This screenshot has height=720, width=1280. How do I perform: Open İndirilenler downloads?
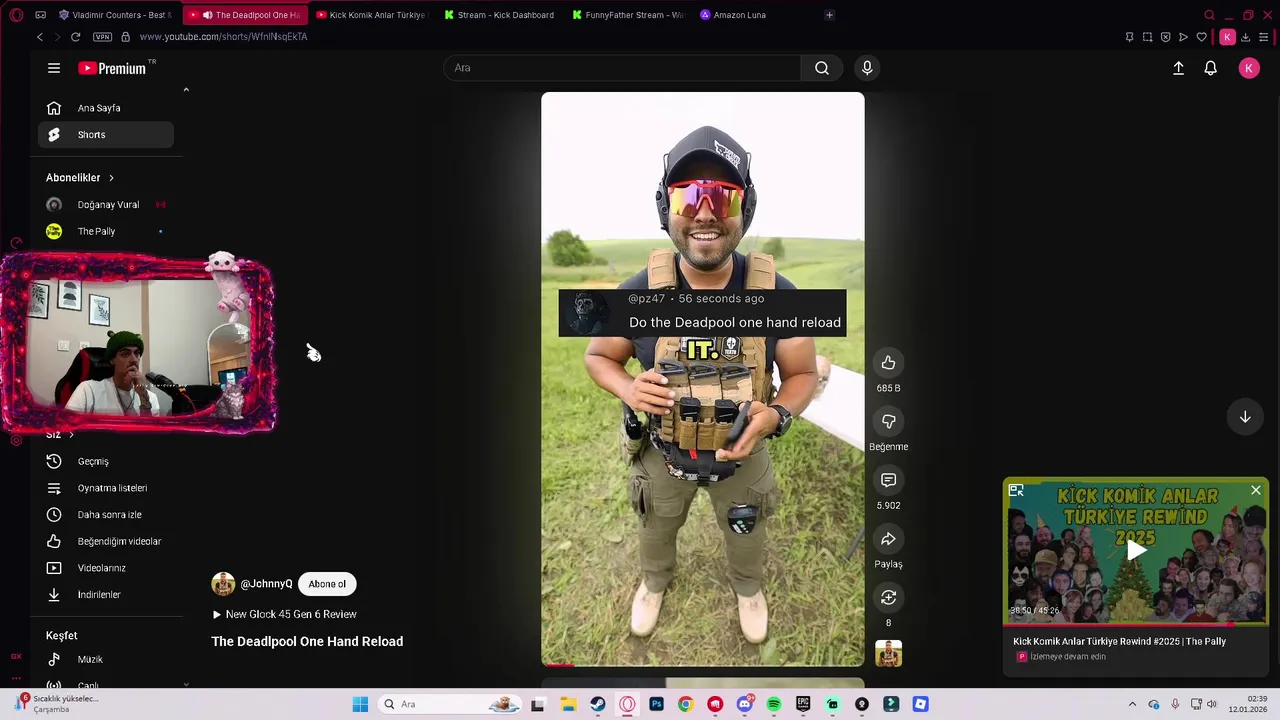106,595
